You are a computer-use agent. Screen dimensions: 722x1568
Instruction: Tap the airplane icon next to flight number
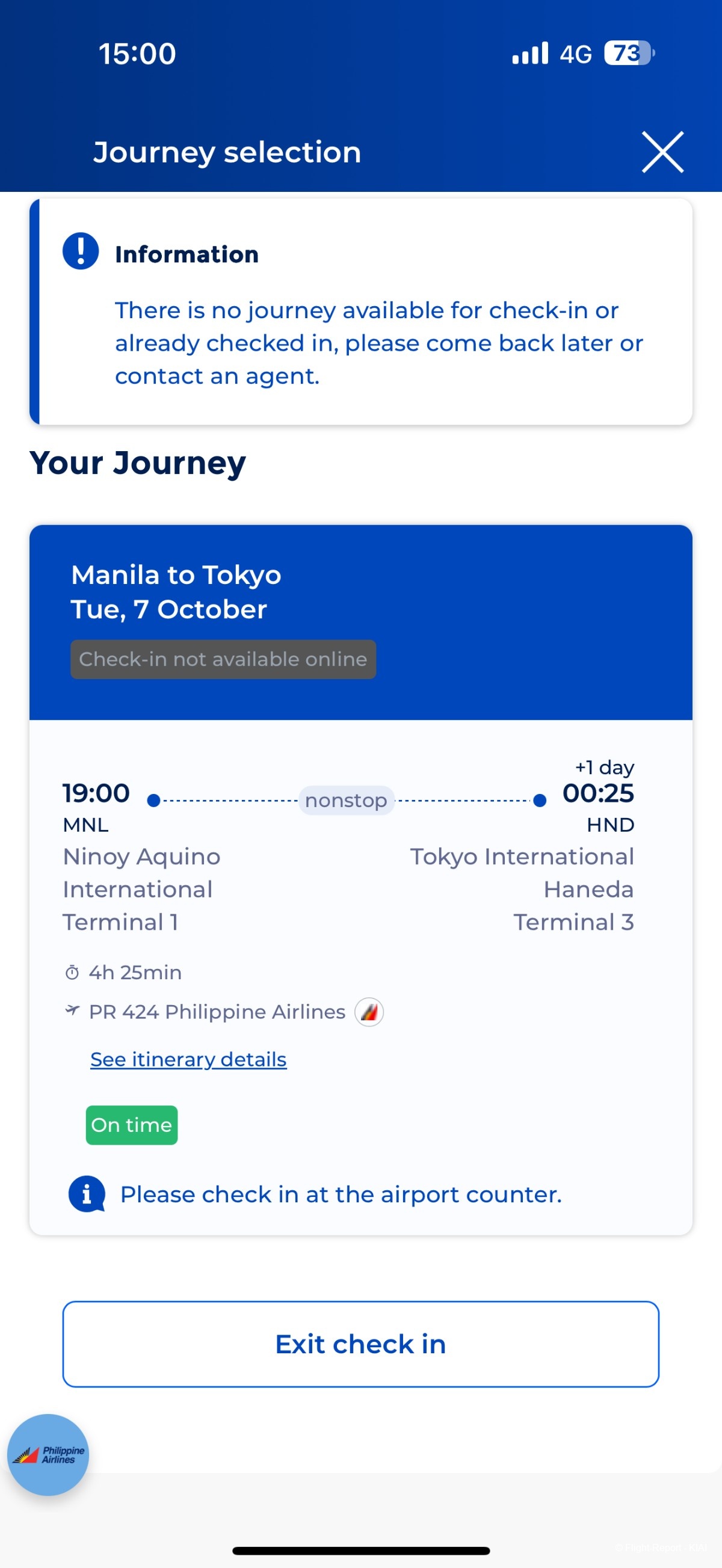pyautogui.click(x=72, y=1010)
